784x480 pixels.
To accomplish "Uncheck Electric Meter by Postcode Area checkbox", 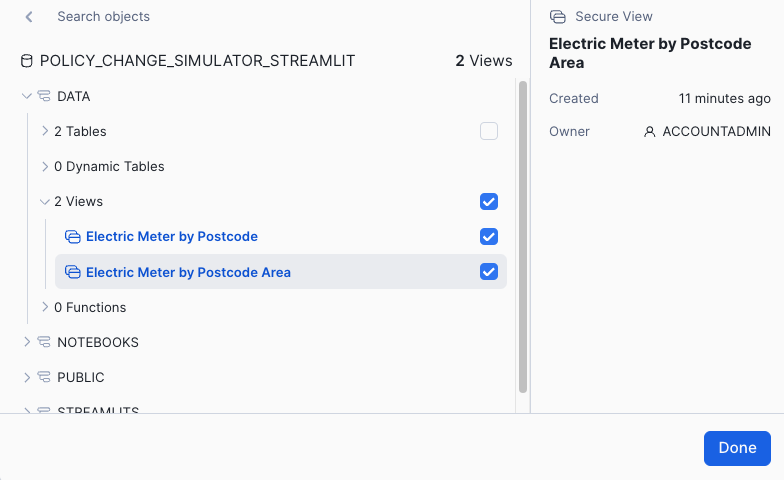I will (488, 272).
